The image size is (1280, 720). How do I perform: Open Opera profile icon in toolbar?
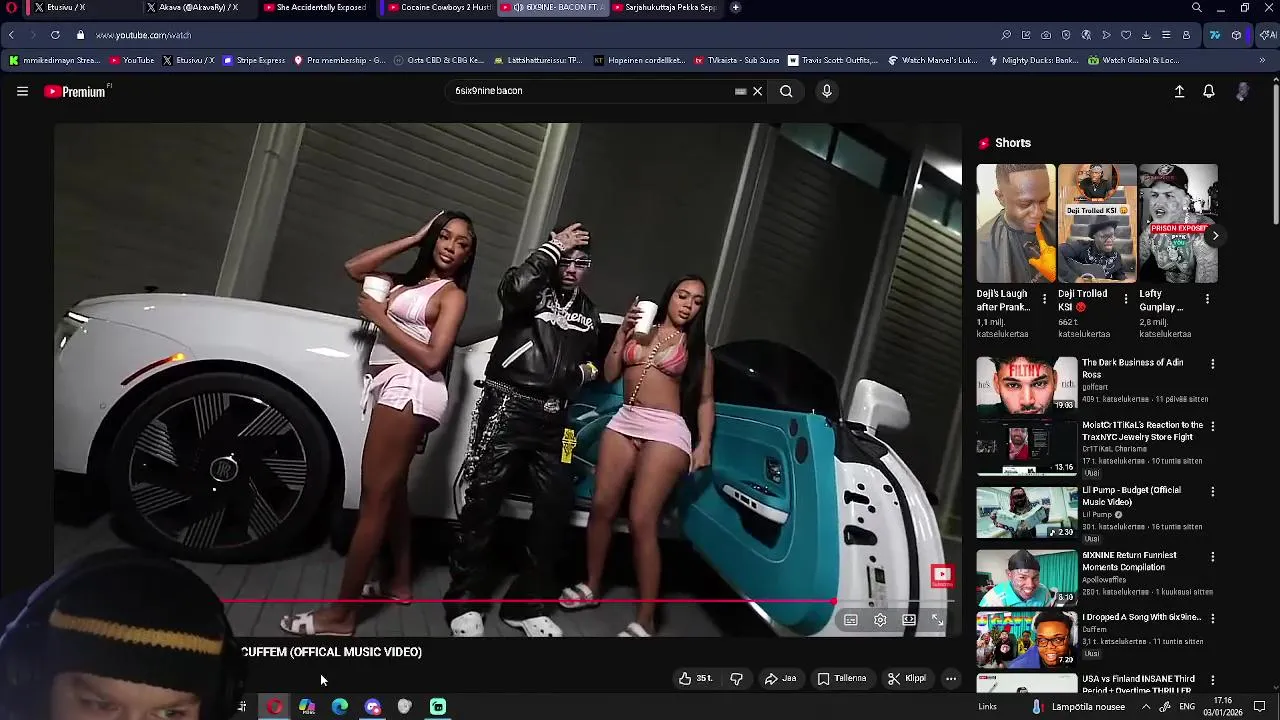coord(1186,35)
